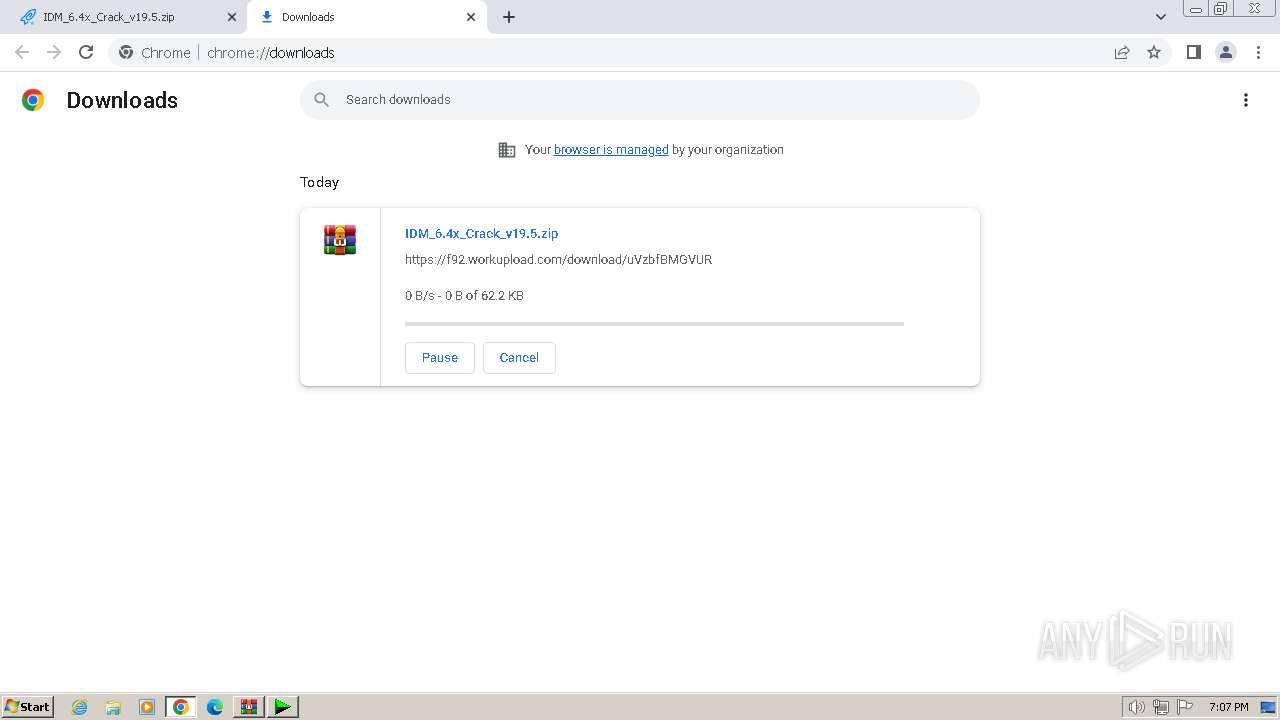Open WinRAR from the taskbar

(x=249, y=707)
